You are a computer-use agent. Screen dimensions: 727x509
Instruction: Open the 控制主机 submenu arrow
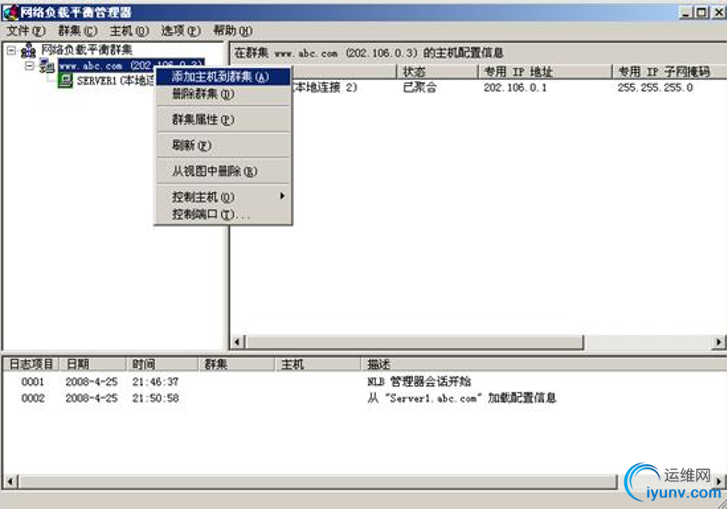pyautogui.click(x=282, y=196)
